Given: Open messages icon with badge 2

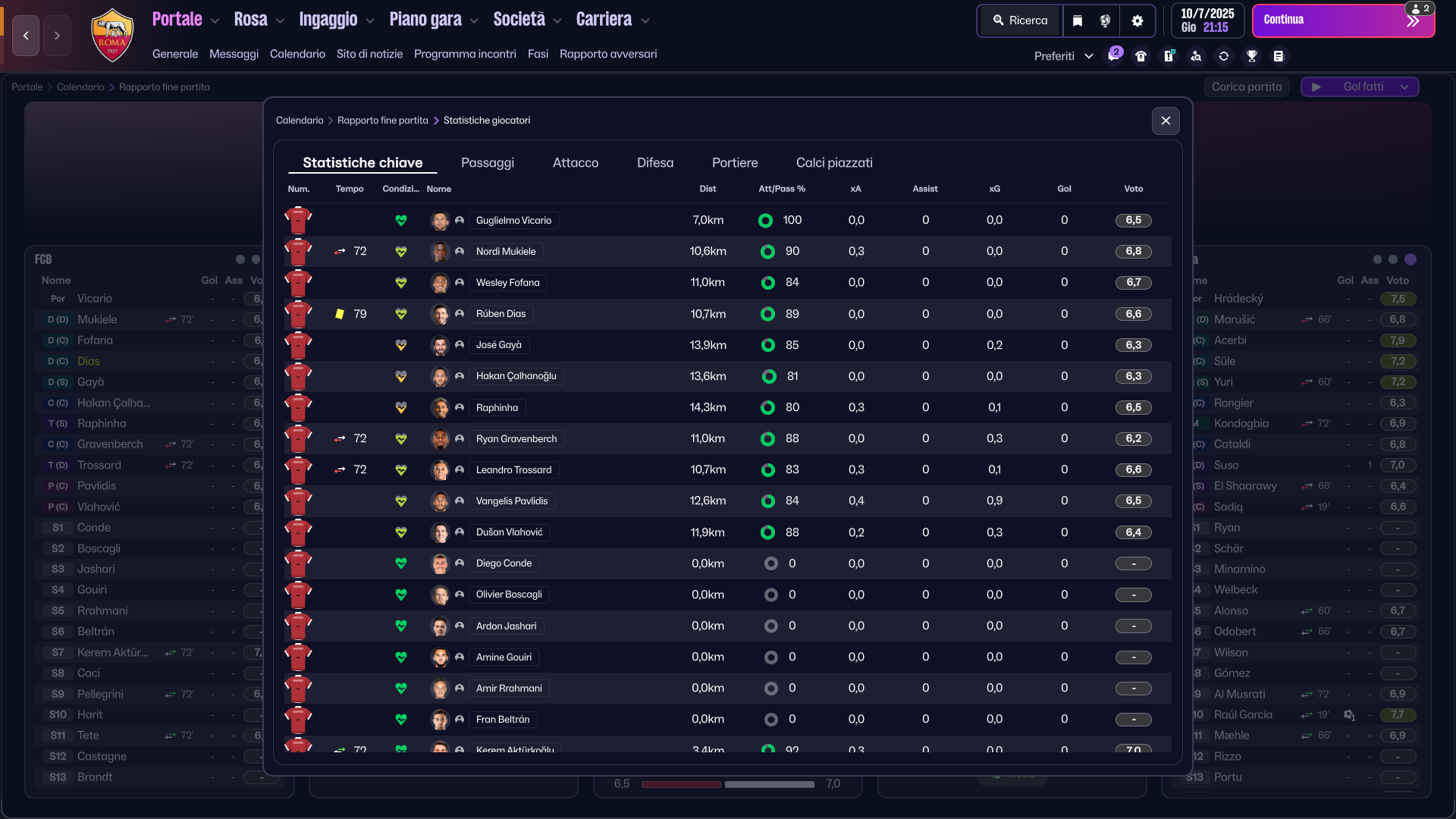Looking at the screenshot, I should (x=1113, y=56).
